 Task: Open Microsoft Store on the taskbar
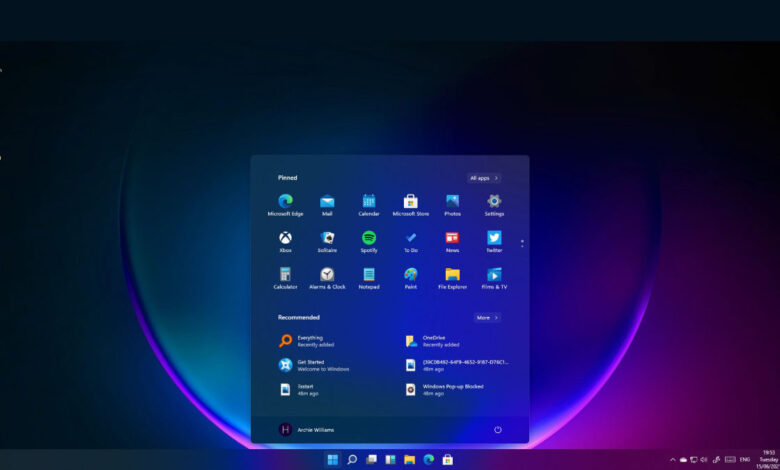[x=448, y=460]
